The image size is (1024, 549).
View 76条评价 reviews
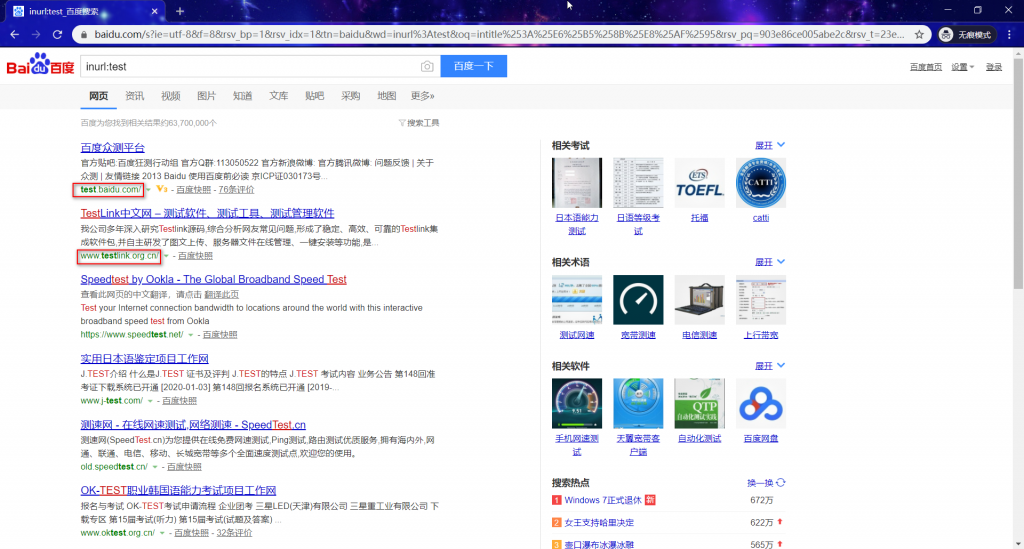coord(236,190)
